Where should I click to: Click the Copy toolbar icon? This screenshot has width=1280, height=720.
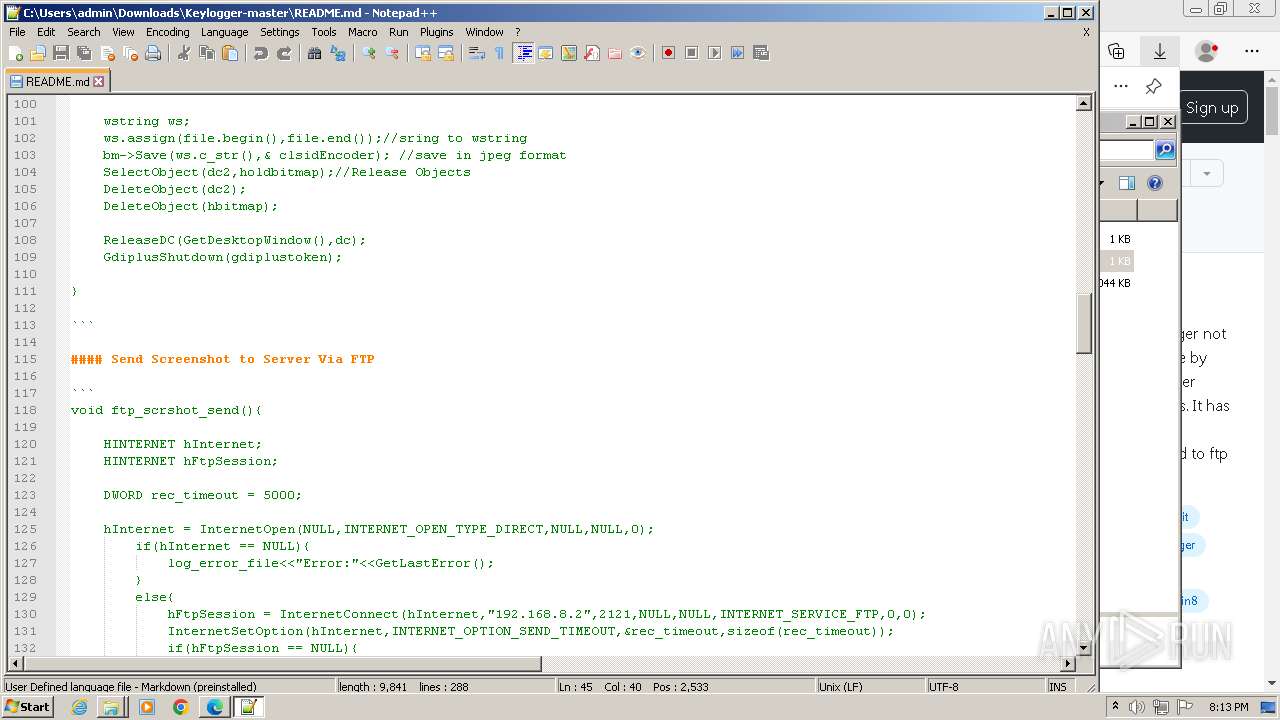pos(207,53)
